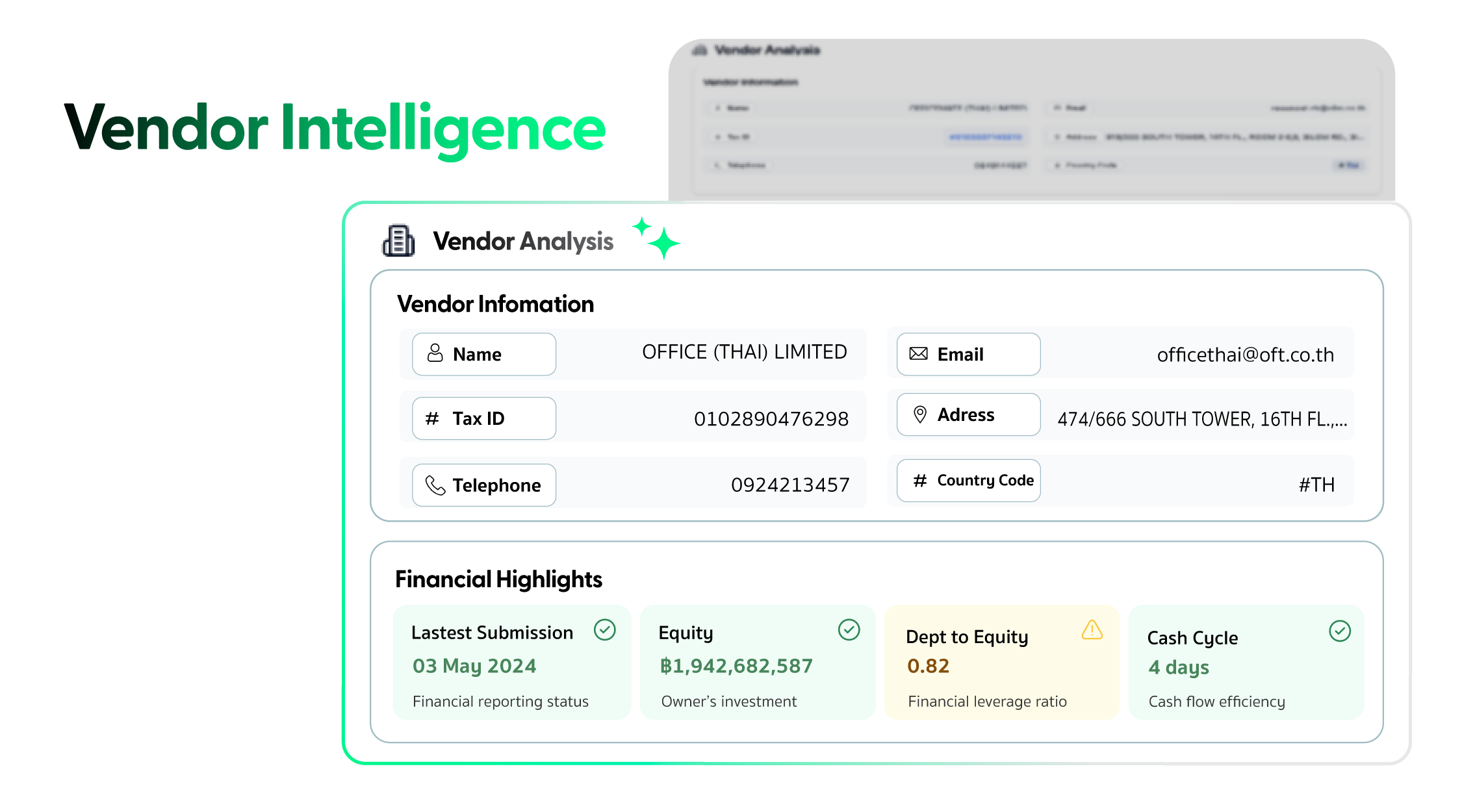
Task: Select the person icon beside Name
Action: (435, 351)
